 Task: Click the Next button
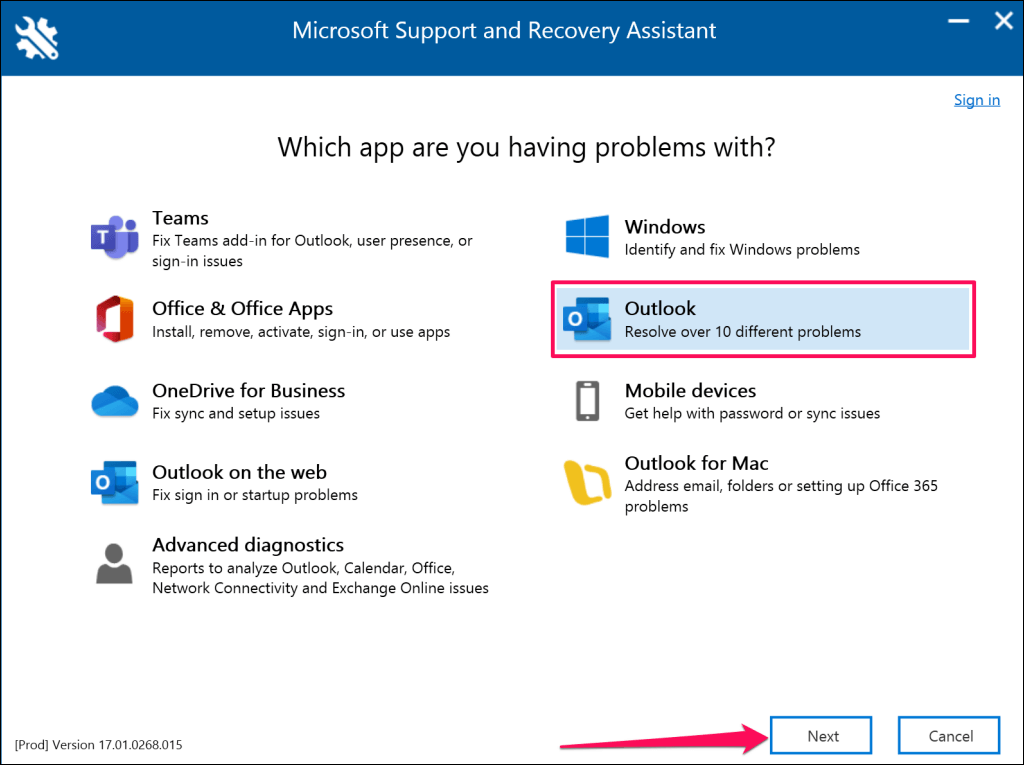tap(821, 736)
